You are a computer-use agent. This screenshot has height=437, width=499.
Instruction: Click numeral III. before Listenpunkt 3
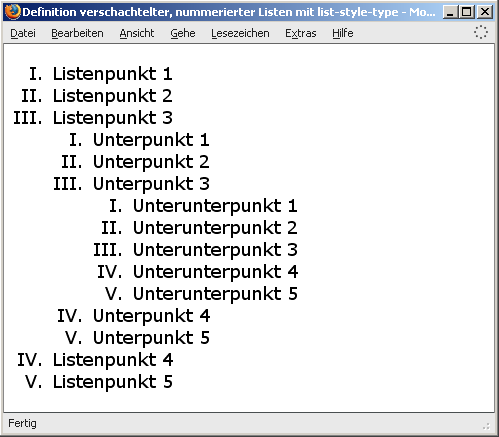[x=28, y=118]
